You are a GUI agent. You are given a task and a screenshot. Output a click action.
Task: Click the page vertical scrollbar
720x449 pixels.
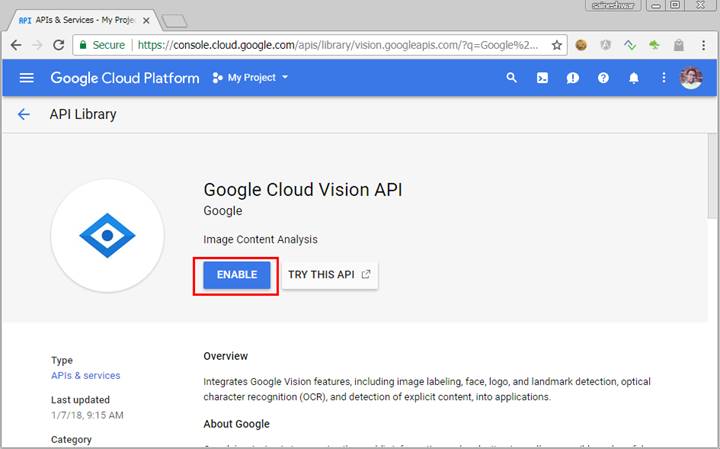click(712, 174)
